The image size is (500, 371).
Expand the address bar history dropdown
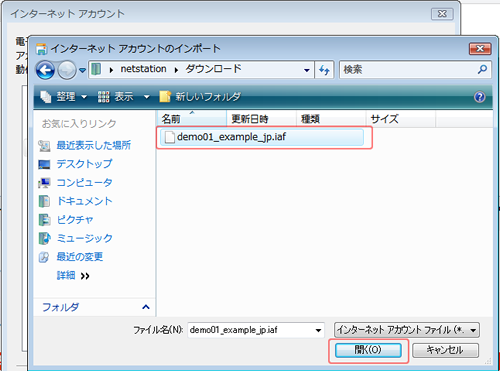coord(307,70)
